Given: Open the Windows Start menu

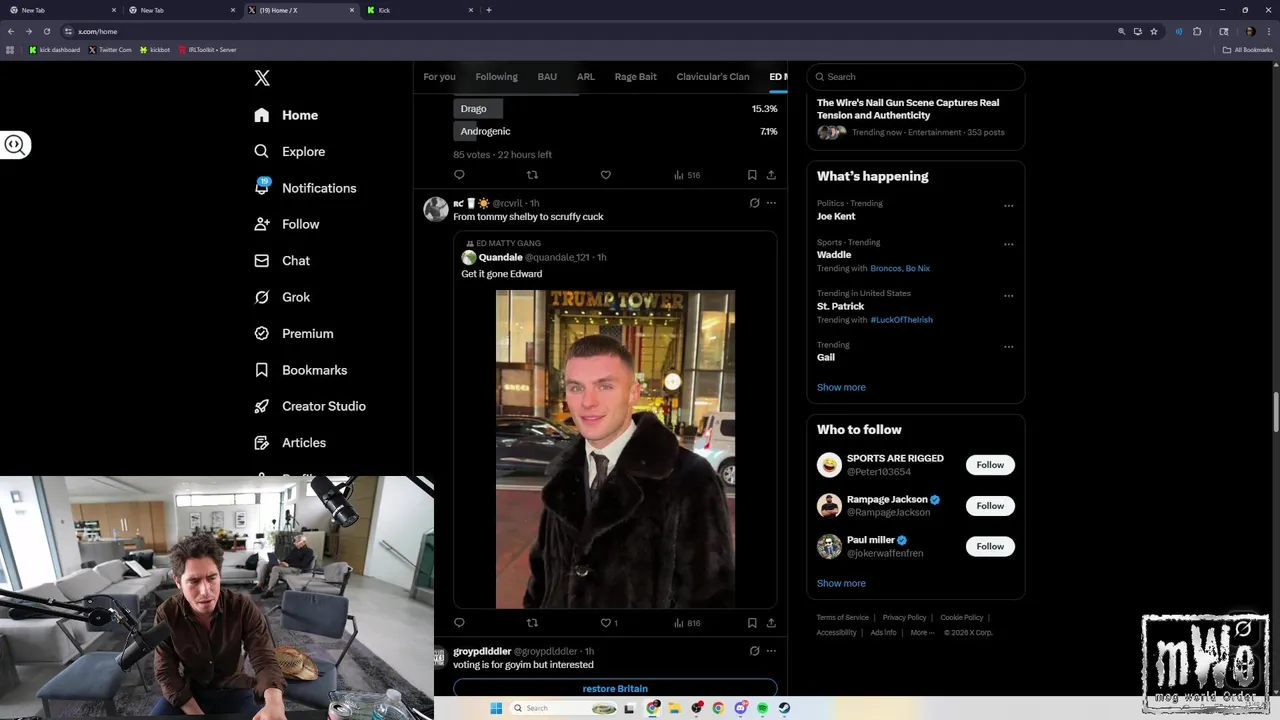Looking at the screenshot, I should [496, 708].
